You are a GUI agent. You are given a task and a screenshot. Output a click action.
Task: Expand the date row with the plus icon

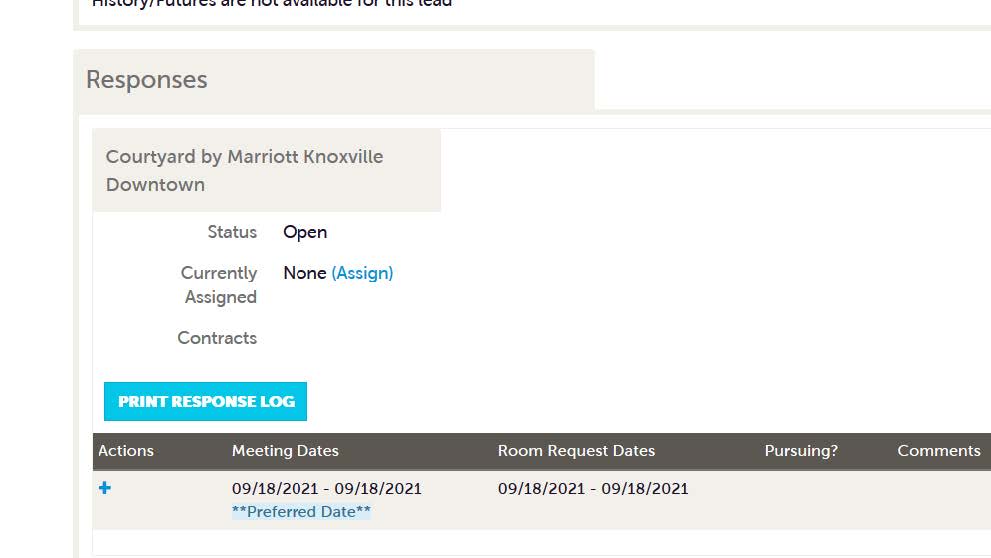[x=105, y=488]
